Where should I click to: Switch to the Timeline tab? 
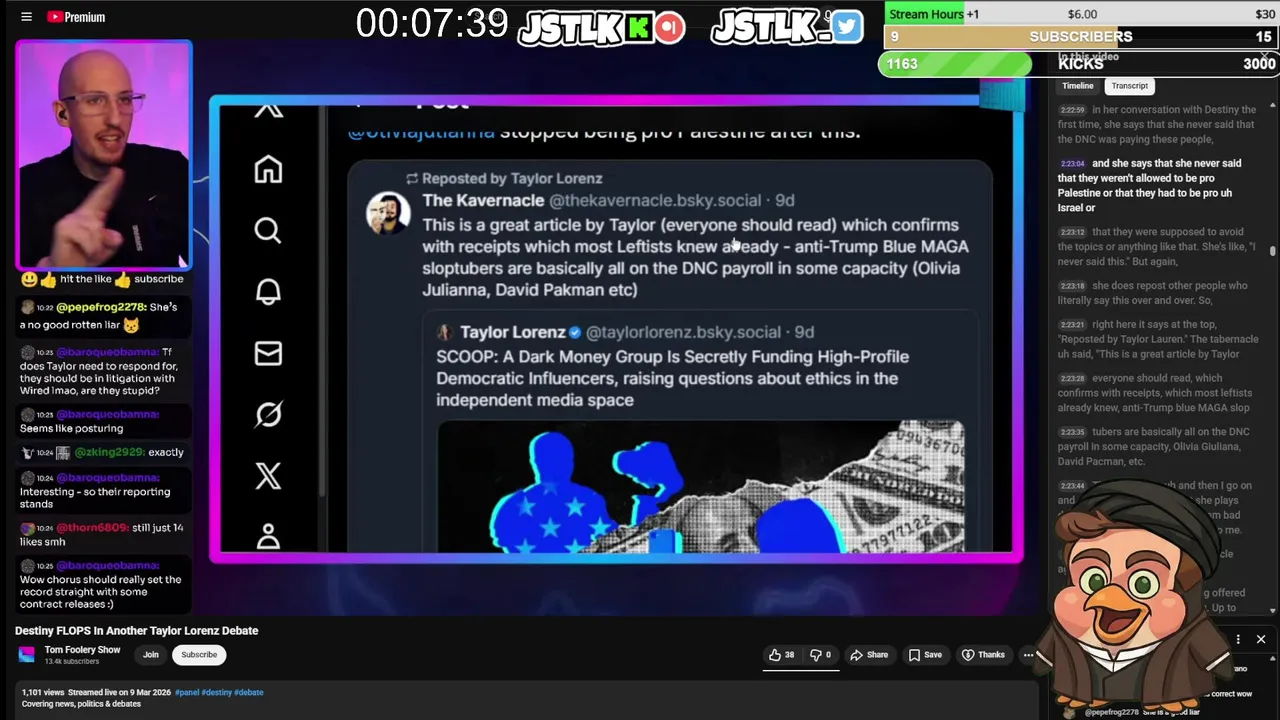pyautogui.click(x=1078, y=86)
